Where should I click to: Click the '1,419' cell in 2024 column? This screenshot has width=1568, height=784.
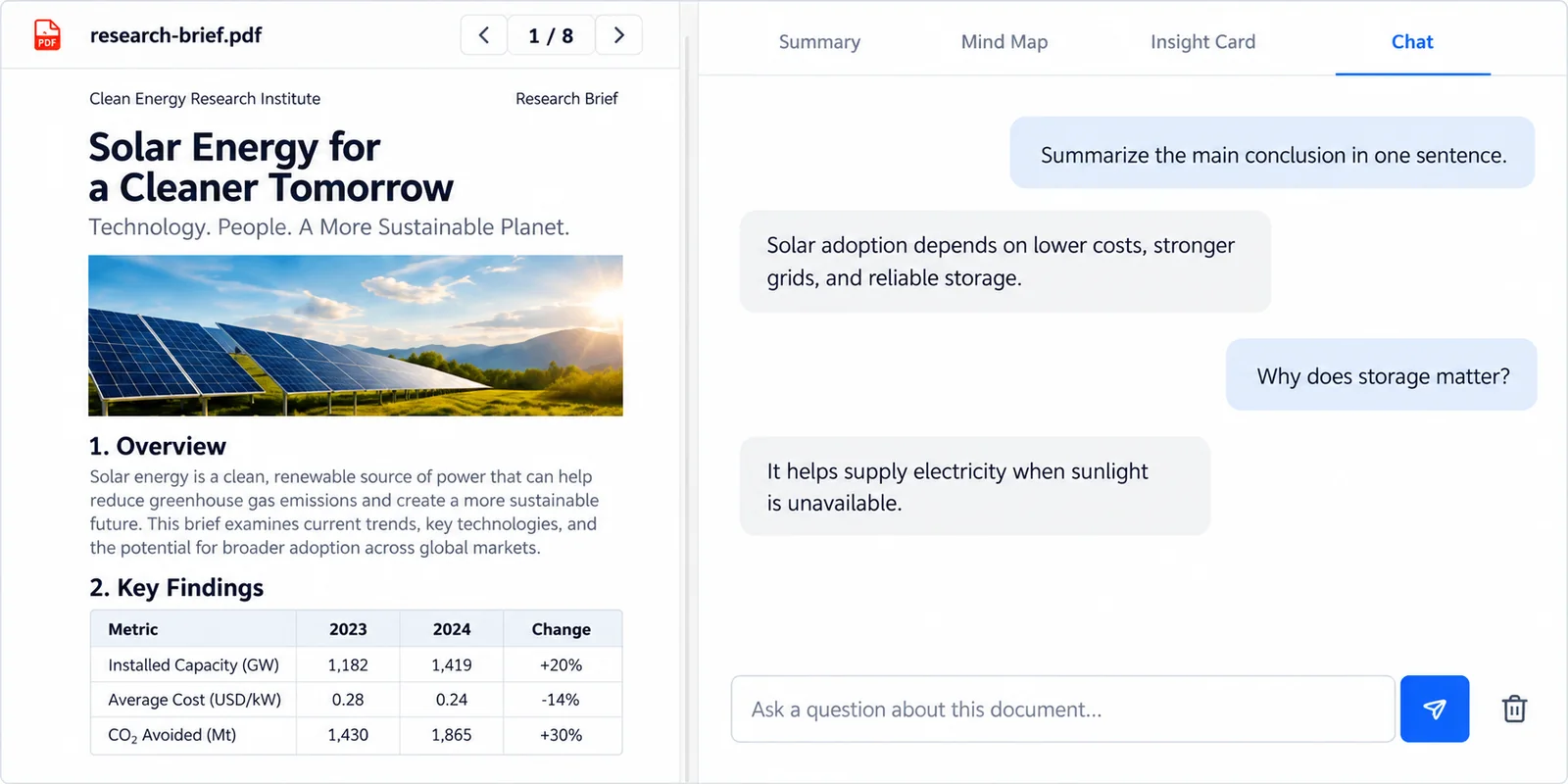tap(452, 664)
